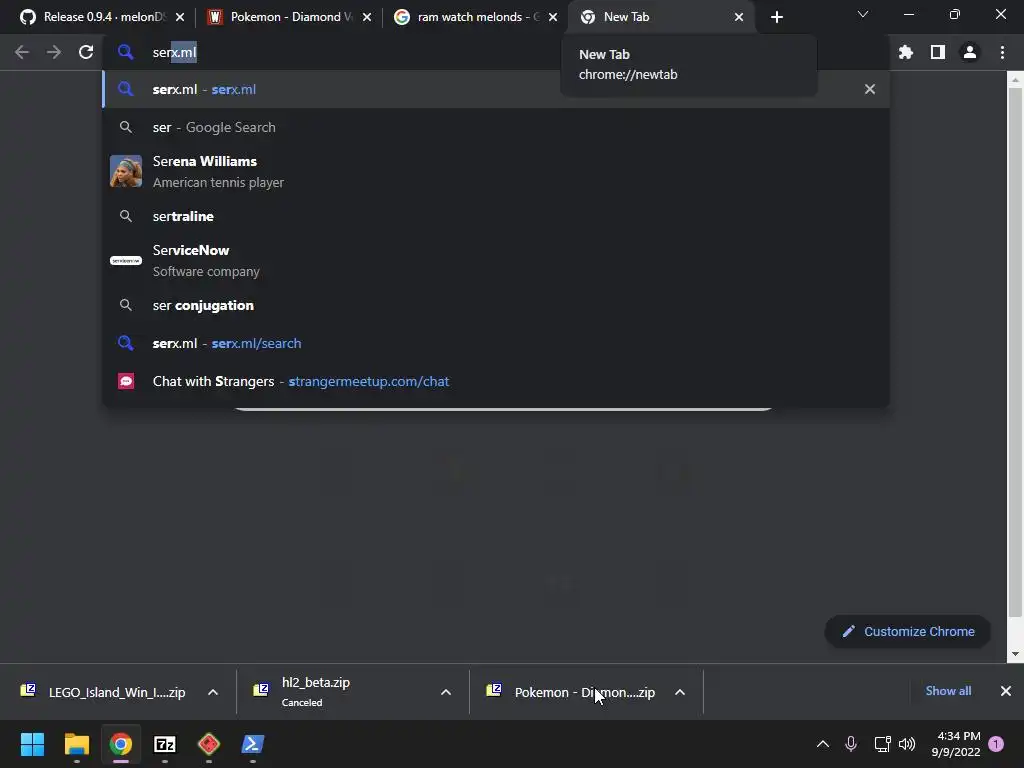Click Chrome icon in taskbar
The width and height of the screenshot is (1024, 768).
[x=121, y=744]
